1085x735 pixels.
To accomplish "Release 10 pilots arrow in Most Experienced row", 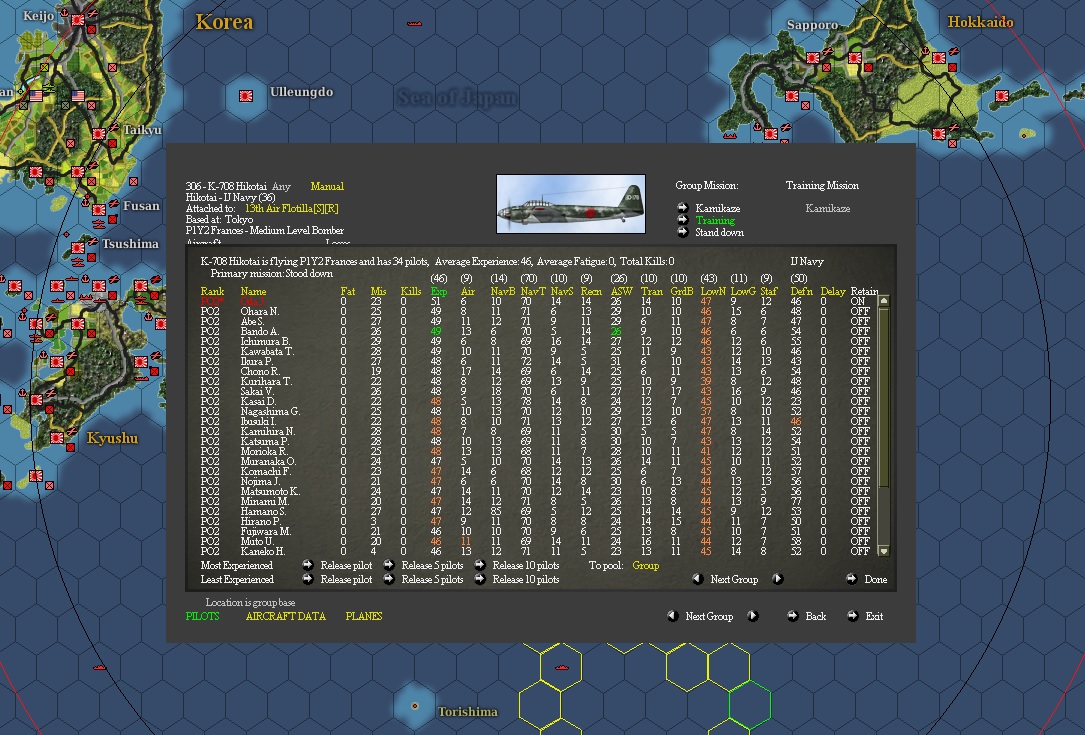I will (480, 565).
